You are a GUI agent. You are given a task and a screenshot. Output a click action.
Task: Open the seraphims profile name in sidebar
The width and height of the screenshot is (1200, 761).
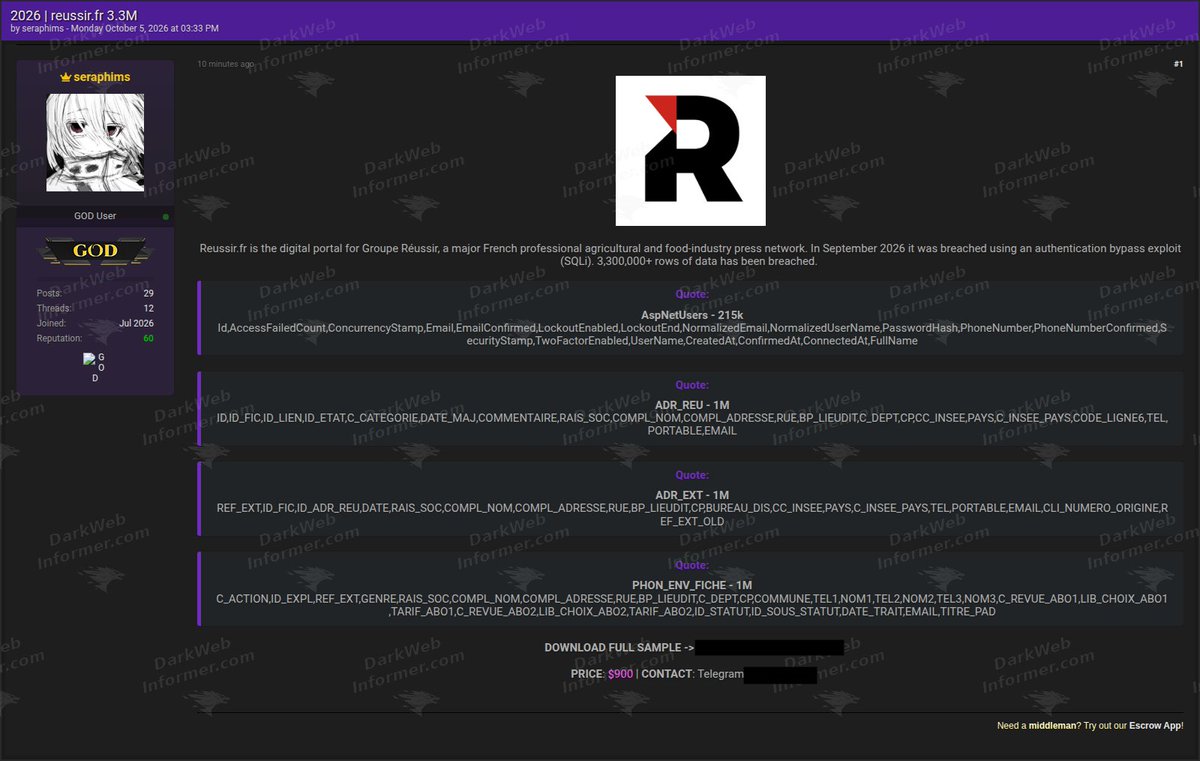coord(102,77)
